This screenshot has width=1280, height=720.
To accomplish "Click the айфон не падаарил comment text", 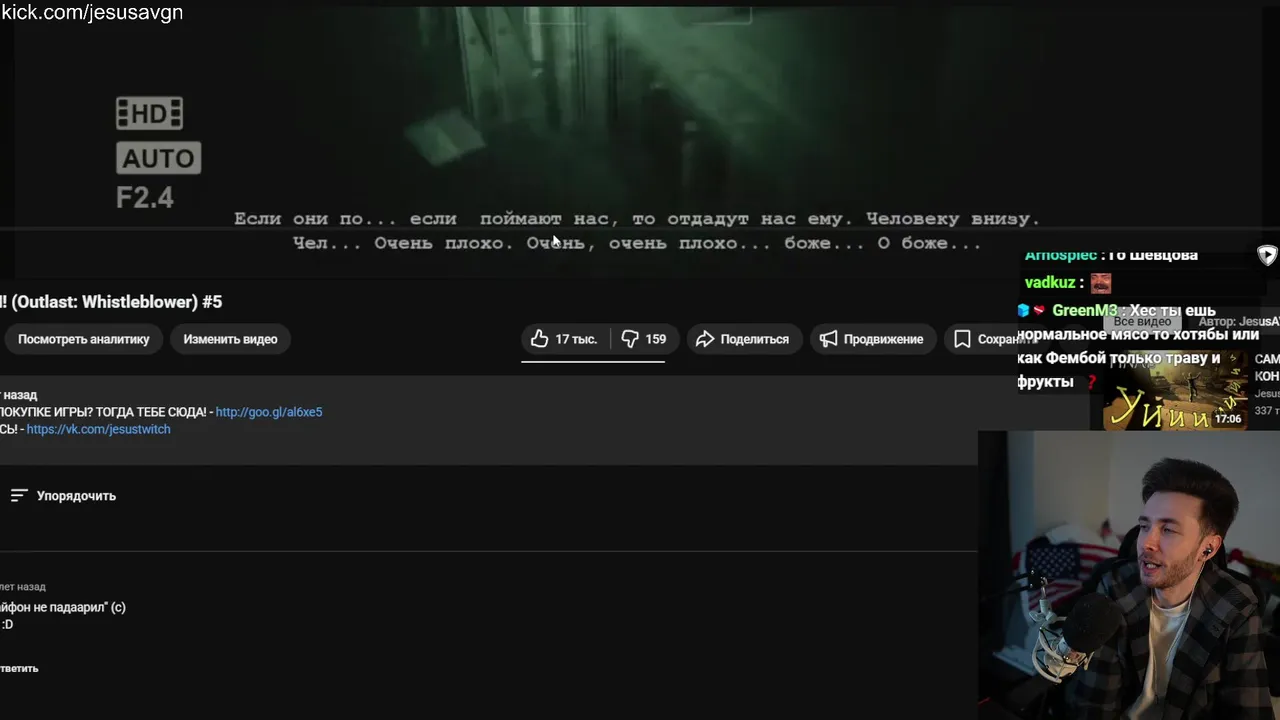I will (x=63, y=607).
